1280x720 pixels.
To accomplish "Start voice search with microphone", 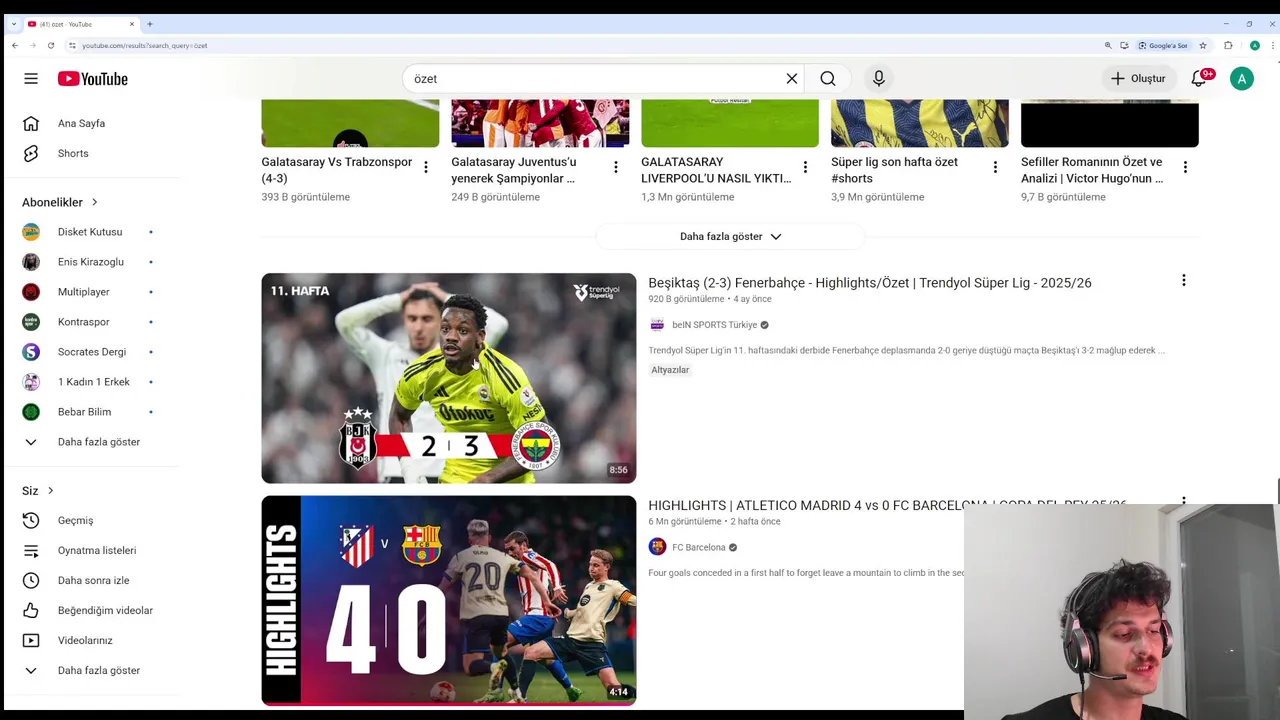I will click(879, 78).
